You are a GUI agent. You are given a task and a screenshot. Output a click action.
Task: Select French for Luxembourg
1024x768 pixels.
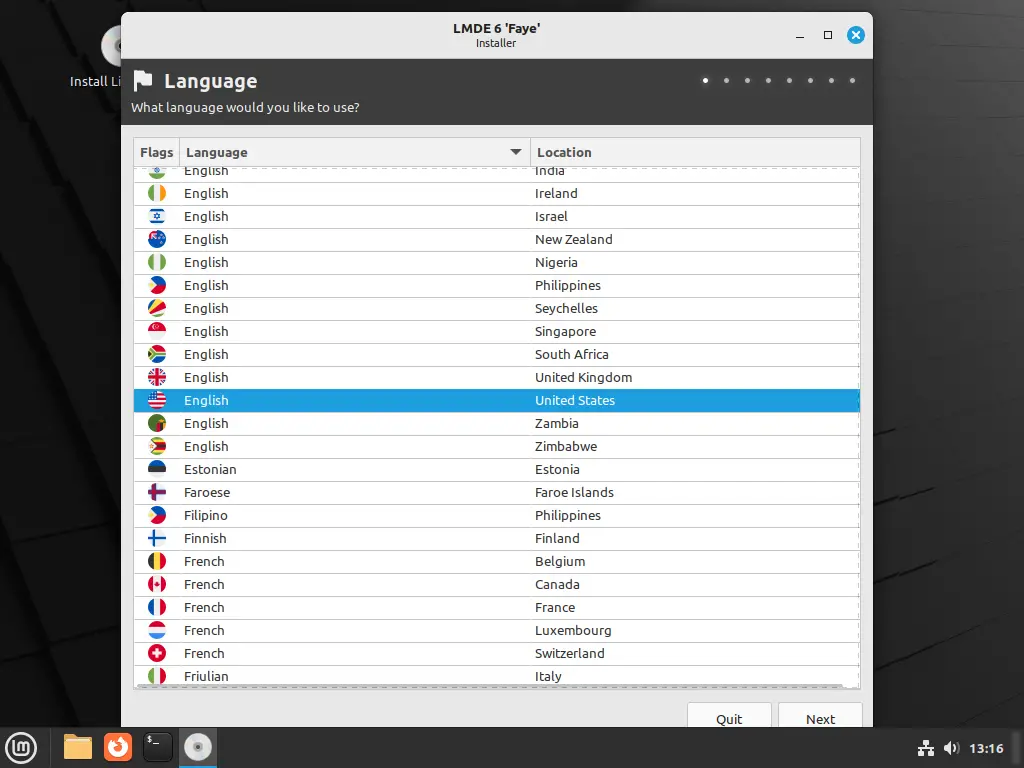point(496,630)
